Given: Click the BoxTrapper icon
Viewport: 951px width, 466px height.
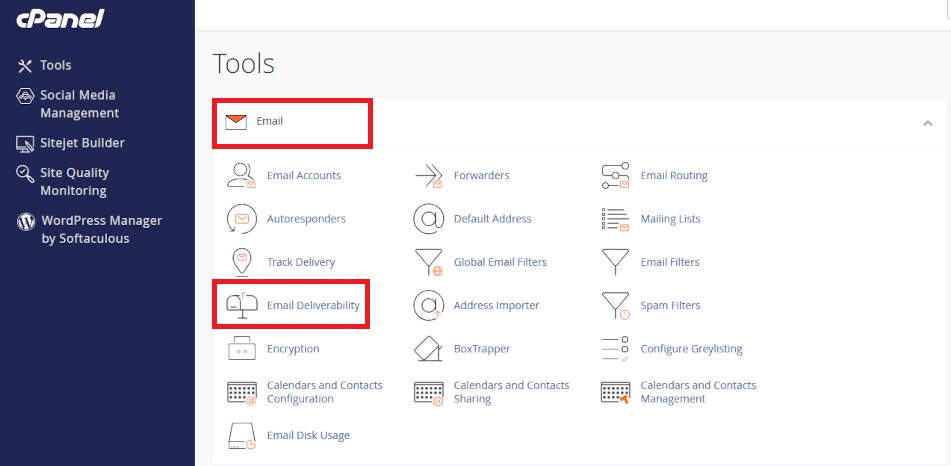Looking at the screenshot, I should (x=429, y=349).
